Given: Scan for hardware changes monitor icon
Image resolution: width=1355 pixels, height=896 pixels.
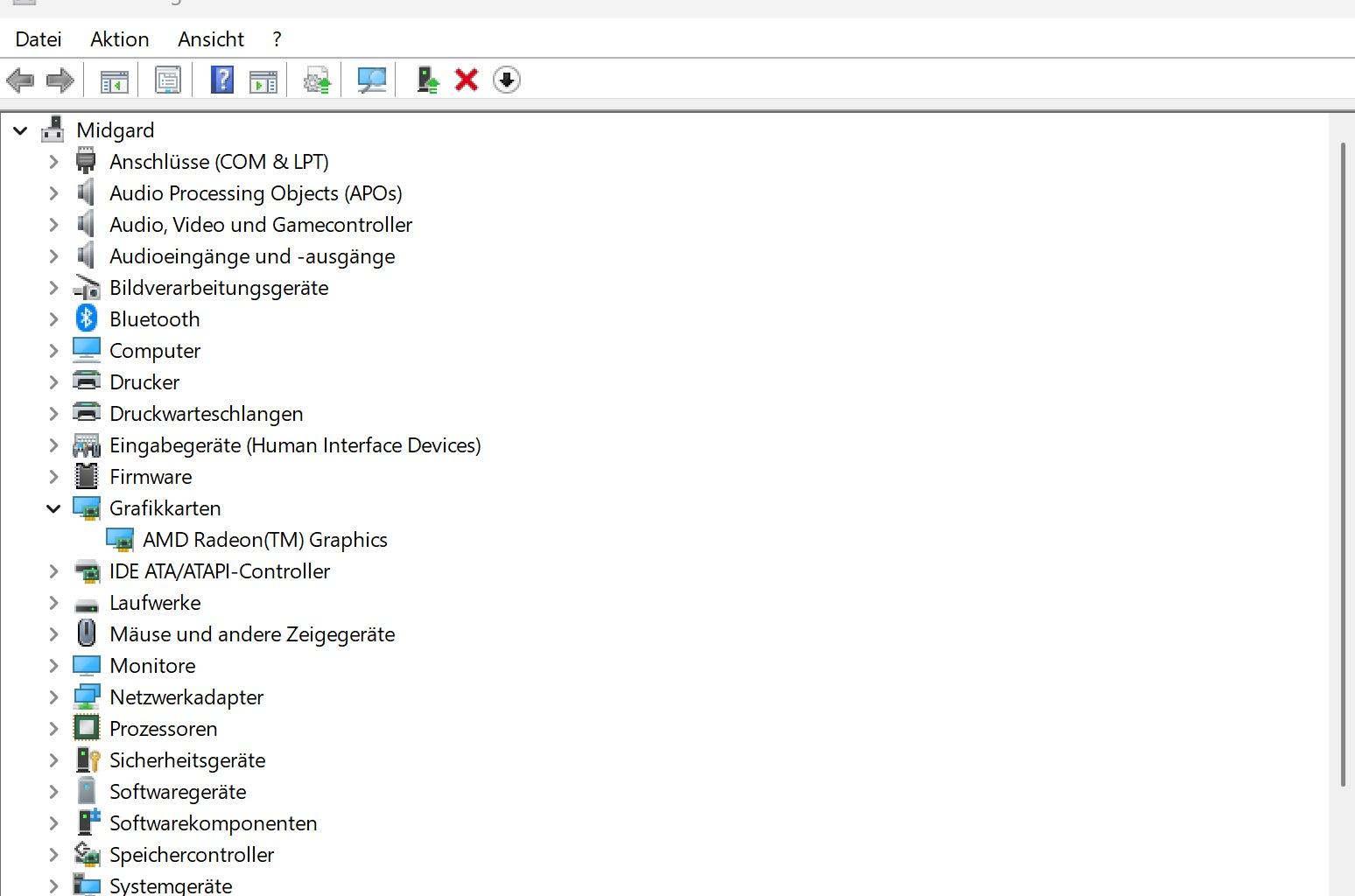Looking at the screenshot, I should click(x=372, y=80).
